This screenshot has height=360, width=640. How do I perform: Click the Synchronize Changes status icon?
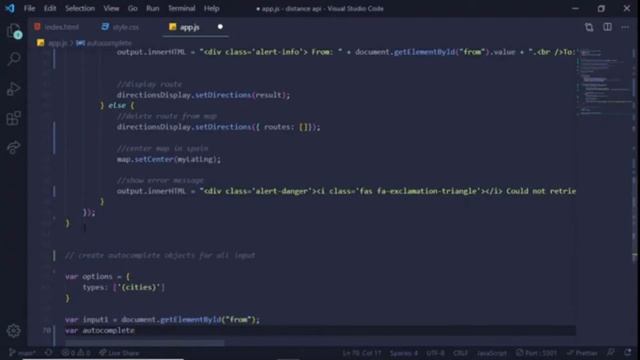[x=49, y=353]
